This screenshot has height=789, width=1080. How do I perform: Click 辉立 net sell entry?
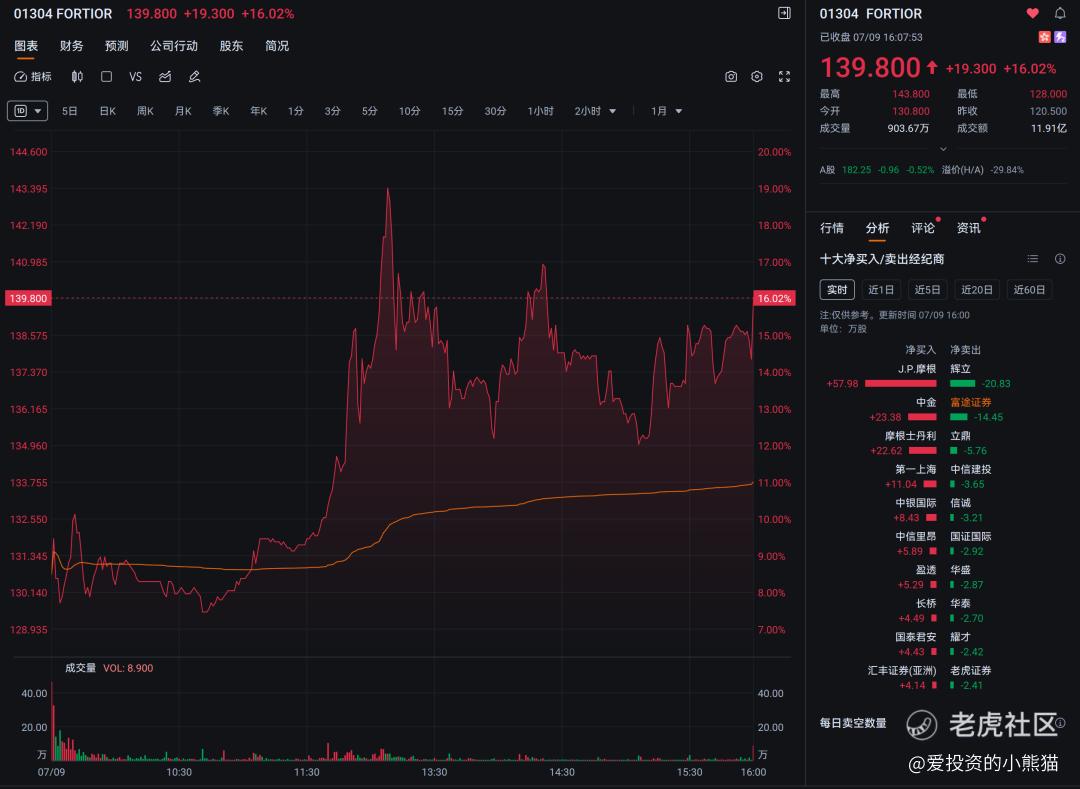tap(980, 376)
